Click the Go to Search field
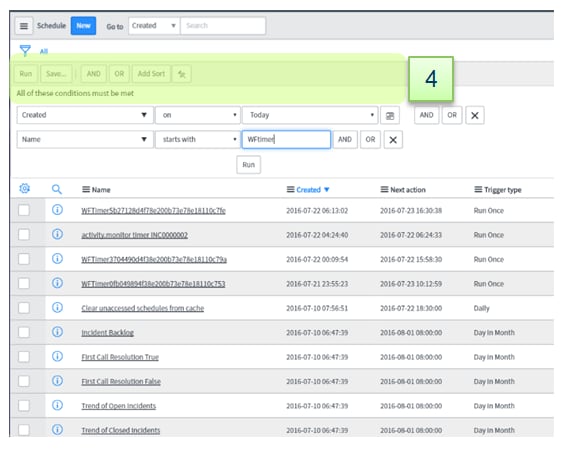This screenshot has width=571, height=457. (223, 26)
